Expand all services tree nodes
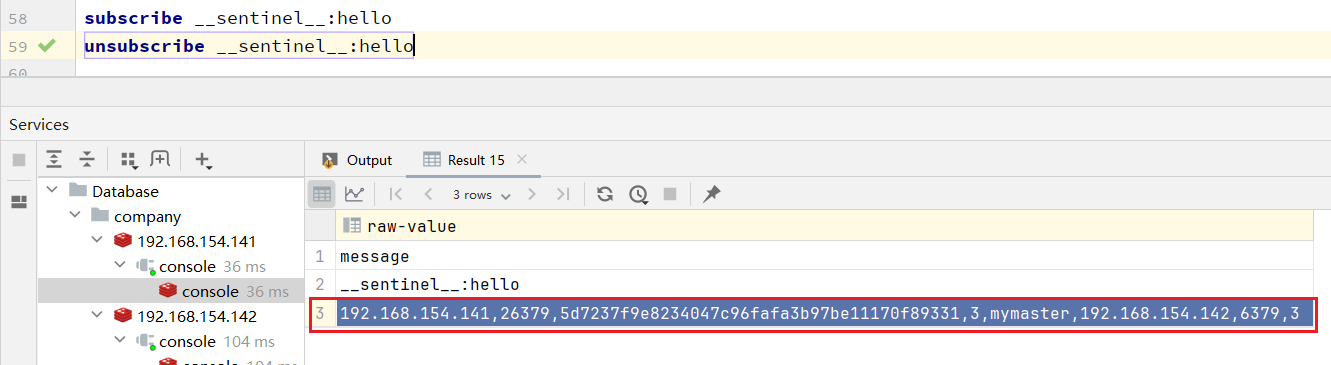The image size is (1331, 365). (x=54, y=160)
